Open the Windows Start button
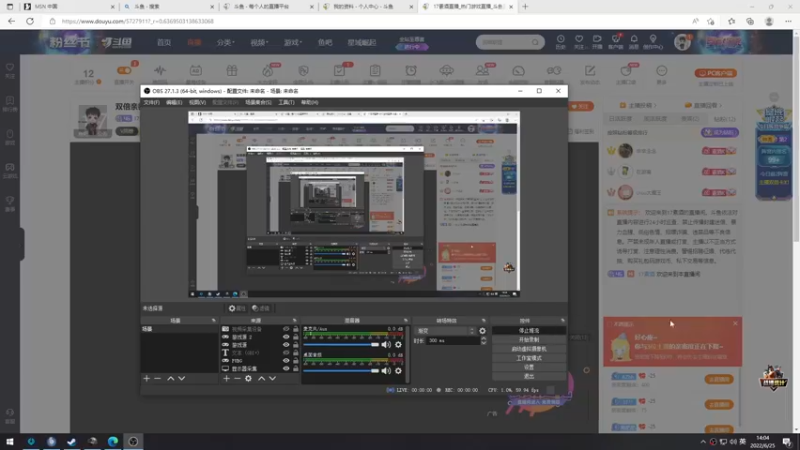800x450 pixels. 10,441
